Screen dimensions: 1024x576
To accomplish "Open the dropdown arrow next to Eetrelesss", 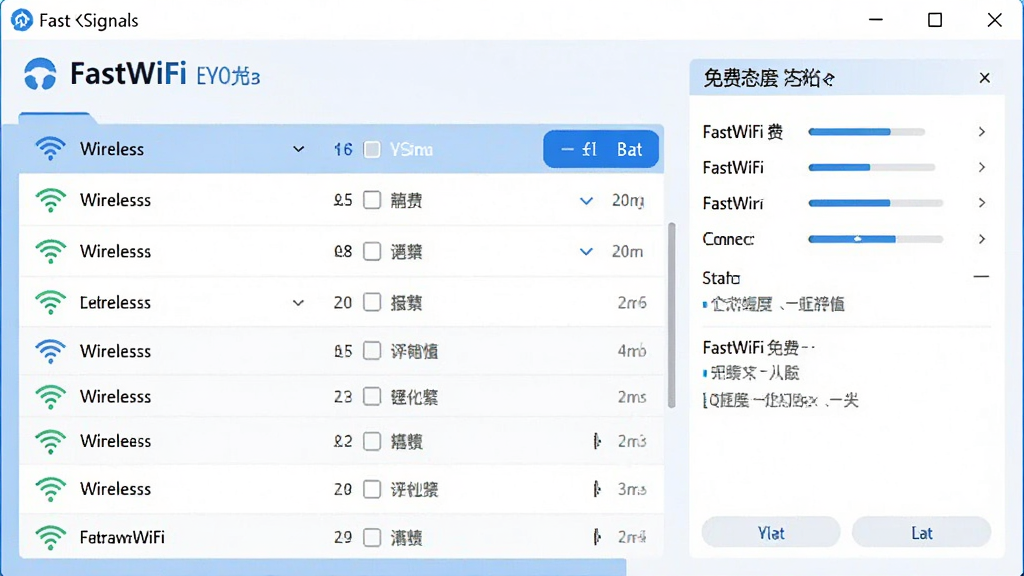I will coord(298,303).
